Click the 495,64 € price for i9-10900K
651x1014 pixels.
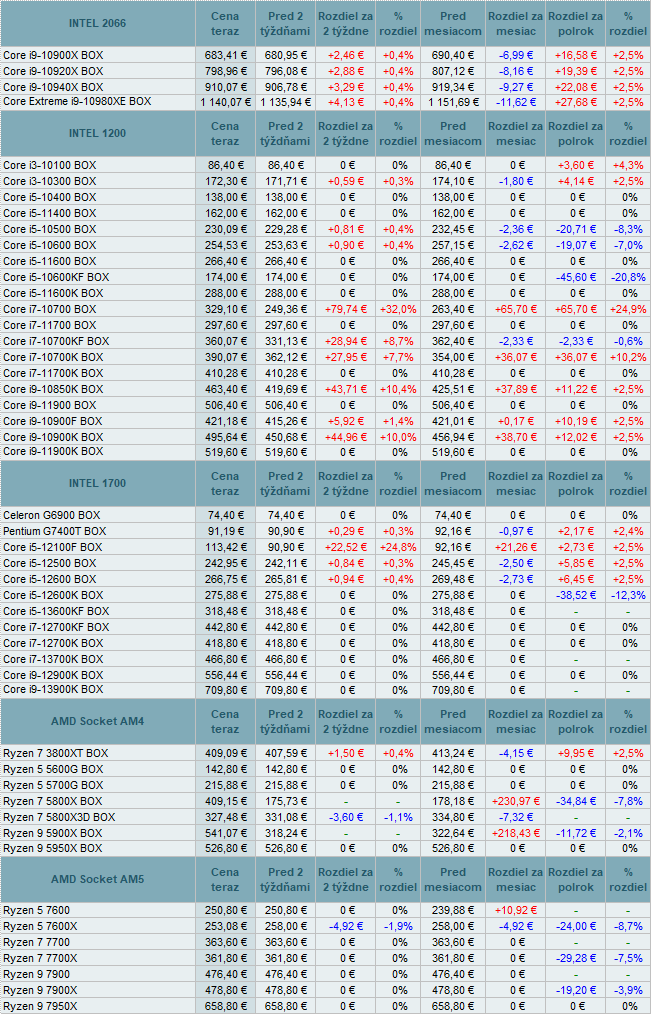tap(225, 437)
